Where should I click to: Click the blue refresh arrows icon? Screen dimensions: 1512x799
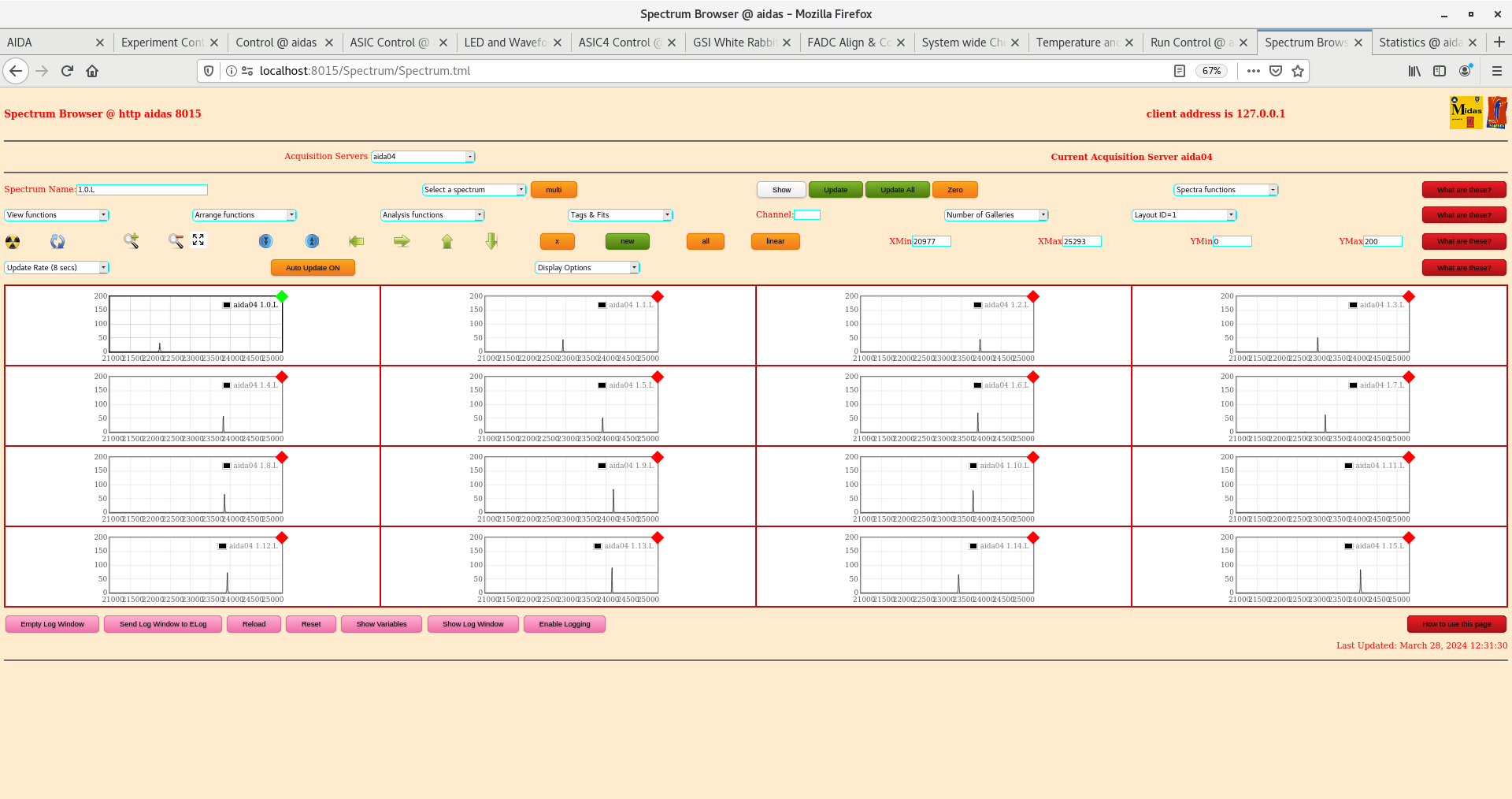click(x=57, y=242)
